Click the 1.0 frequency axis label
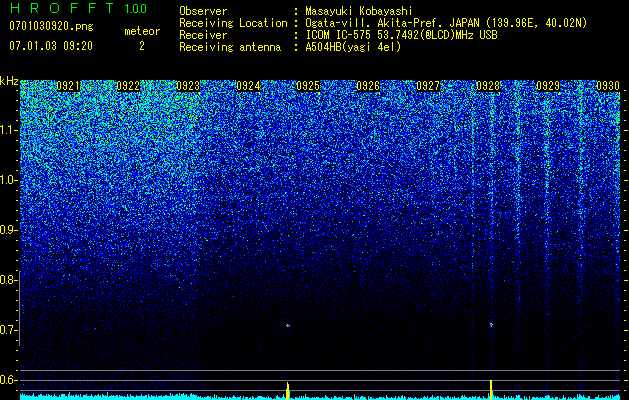The image size is (629, 400). 9,180
